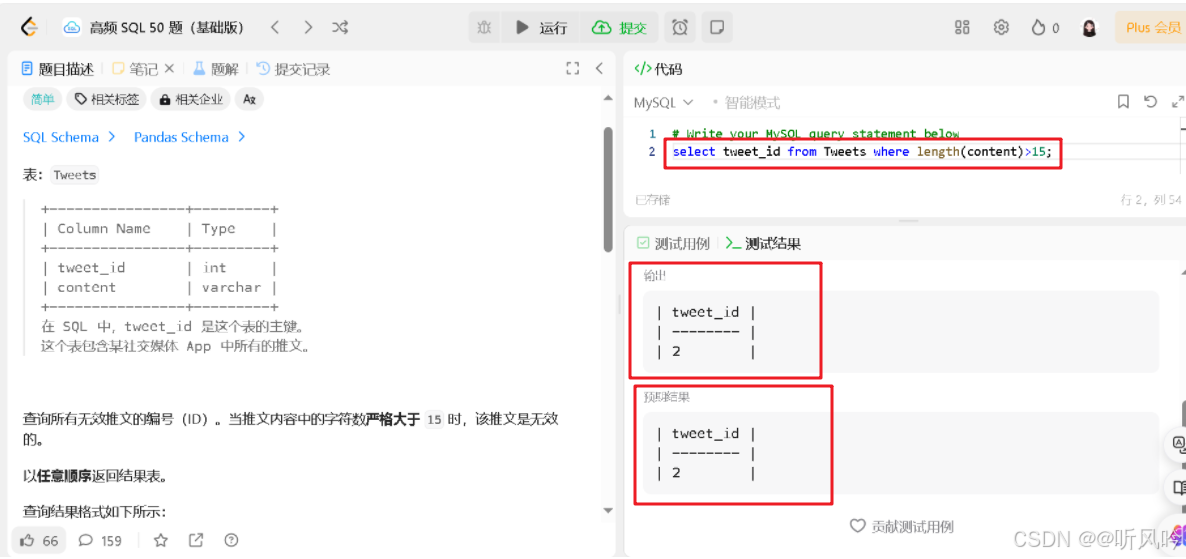
Task: Switch to 笔记 tab
Action: coord(135,70)
